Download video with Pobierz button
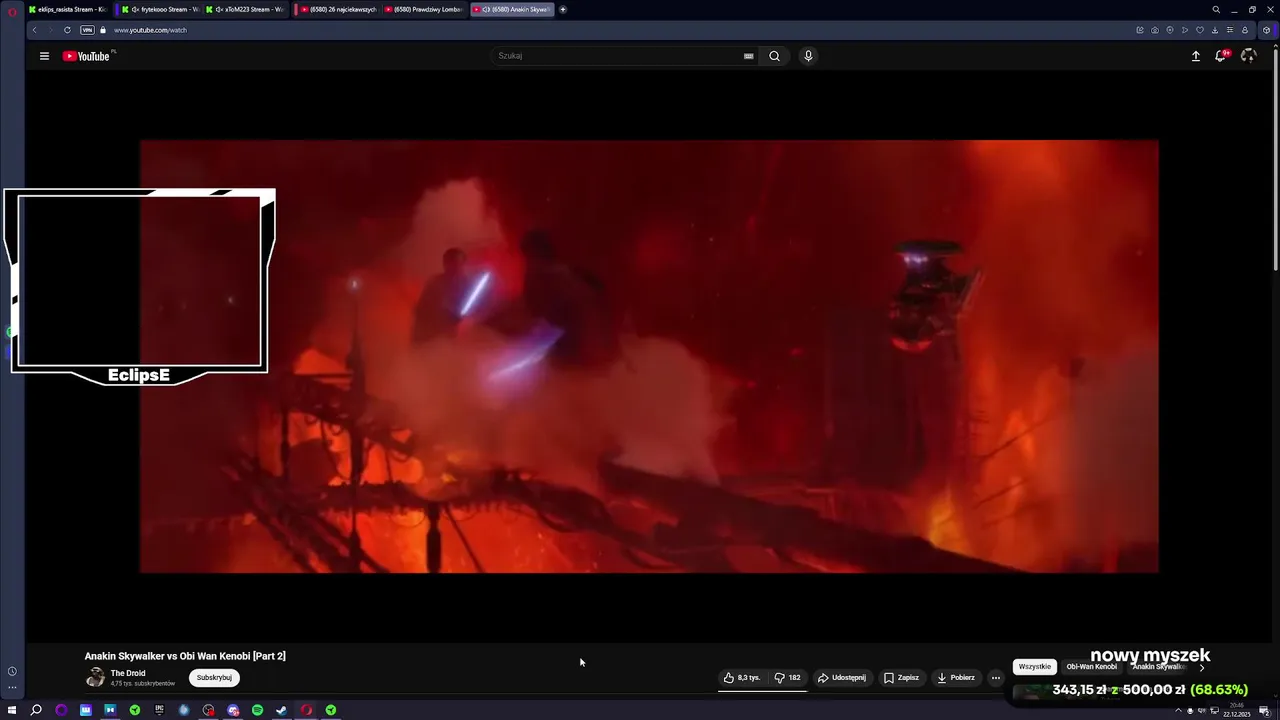The width and height of the screenshot is (1280, 720). [x=955, y=677]
